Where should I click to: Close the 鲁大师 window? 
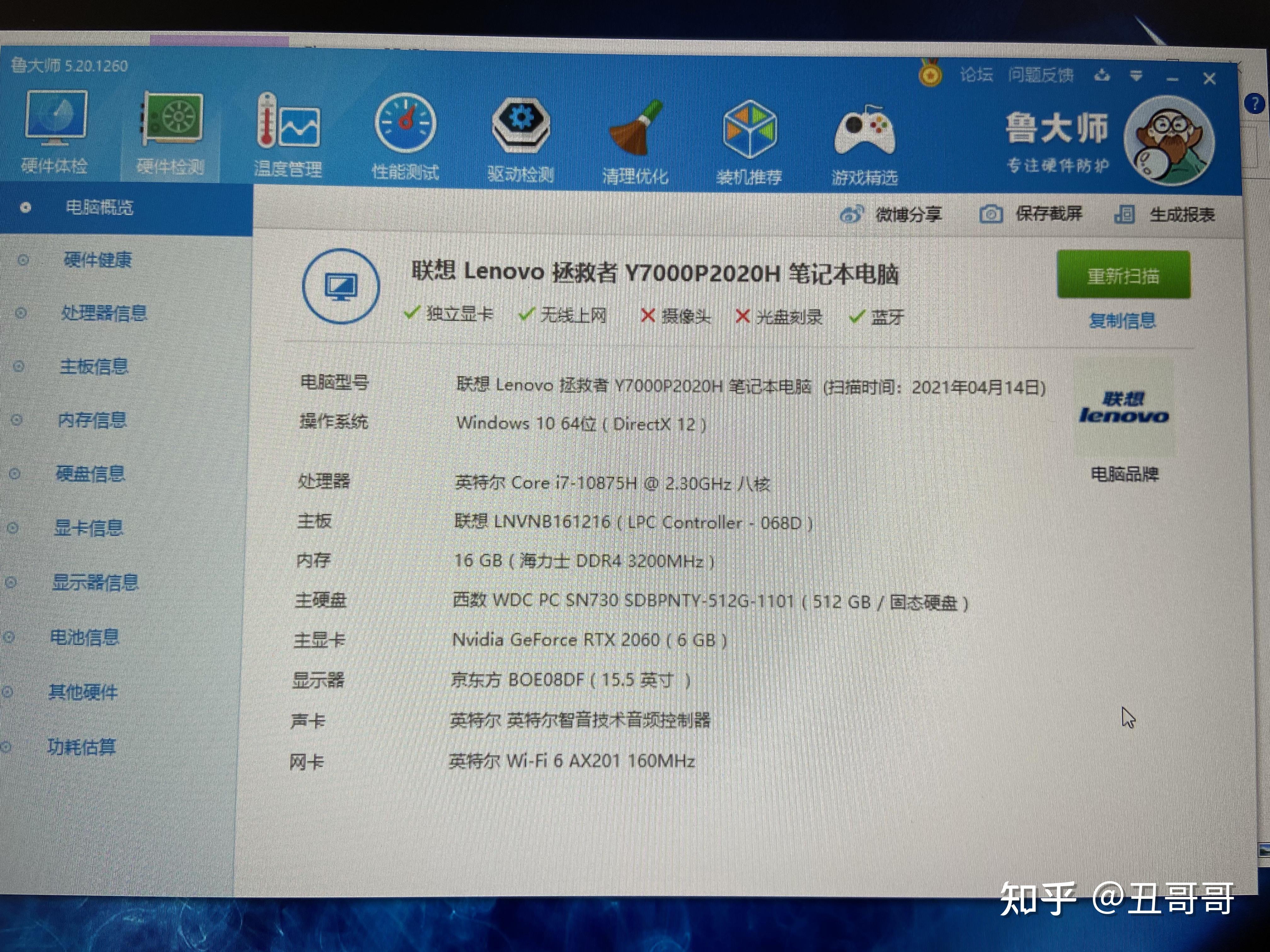point(1209,79)
